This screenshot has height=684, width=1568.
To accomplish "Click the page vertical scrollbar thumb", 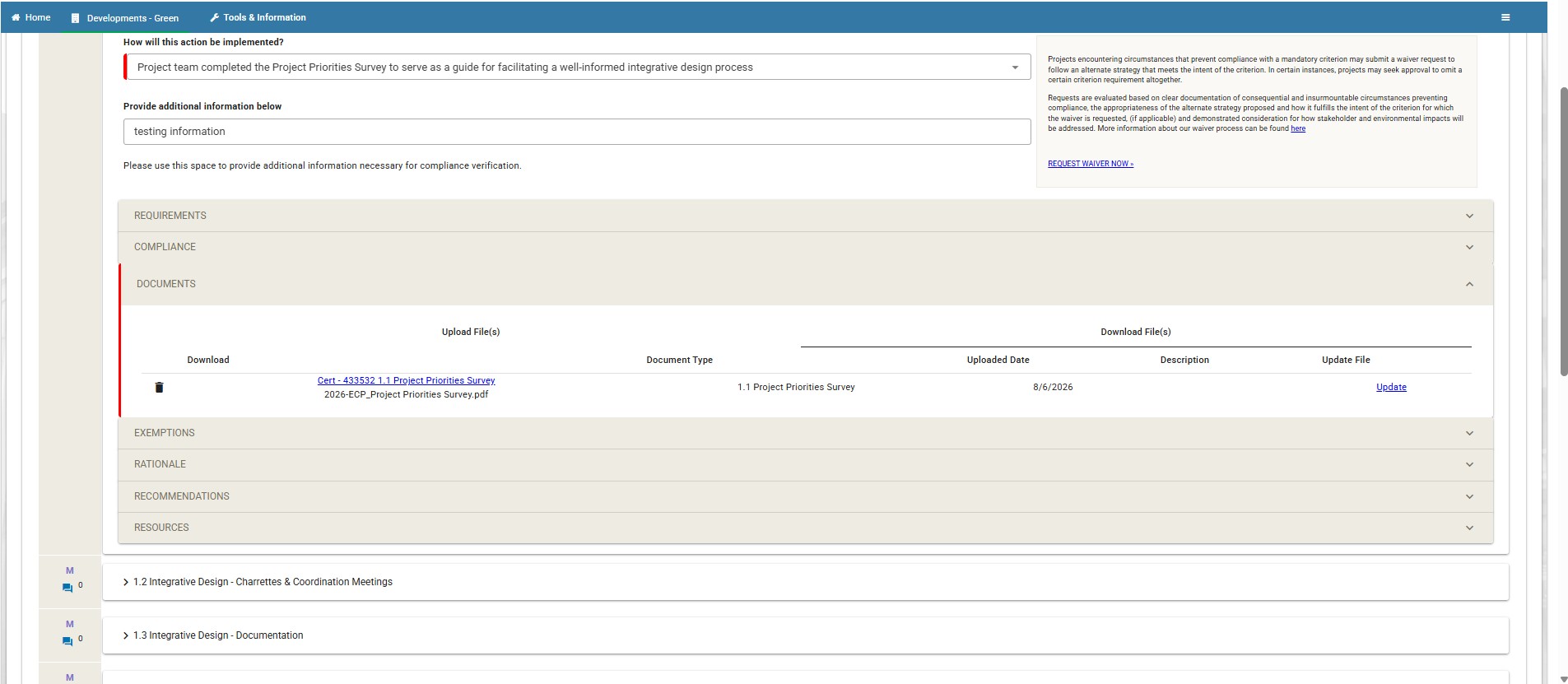I will click(x=1564, y=230).
